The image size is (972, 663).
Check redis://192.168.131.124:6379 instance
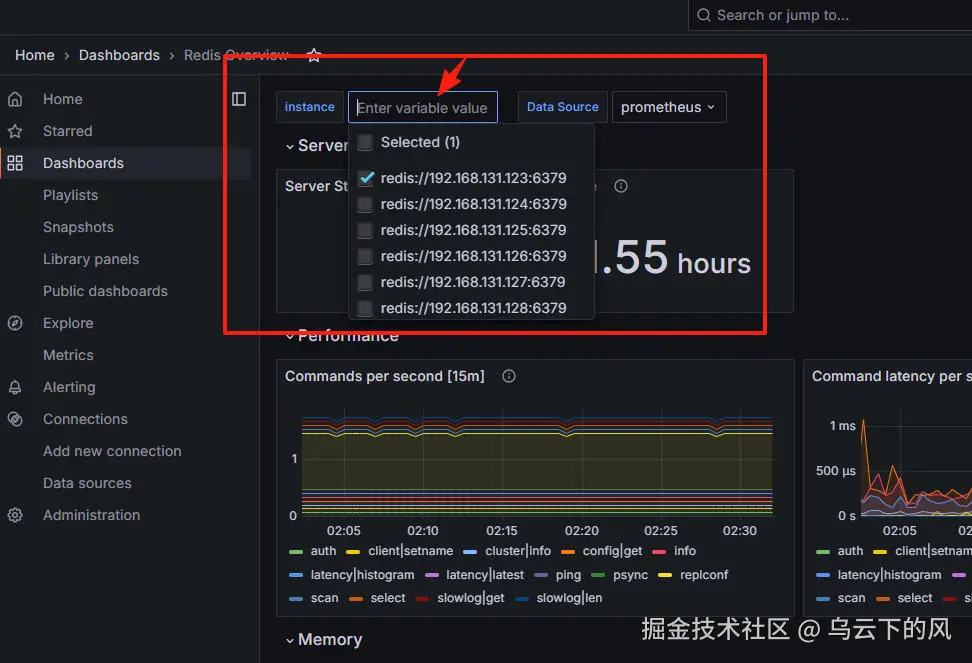[x=365, y=204]
